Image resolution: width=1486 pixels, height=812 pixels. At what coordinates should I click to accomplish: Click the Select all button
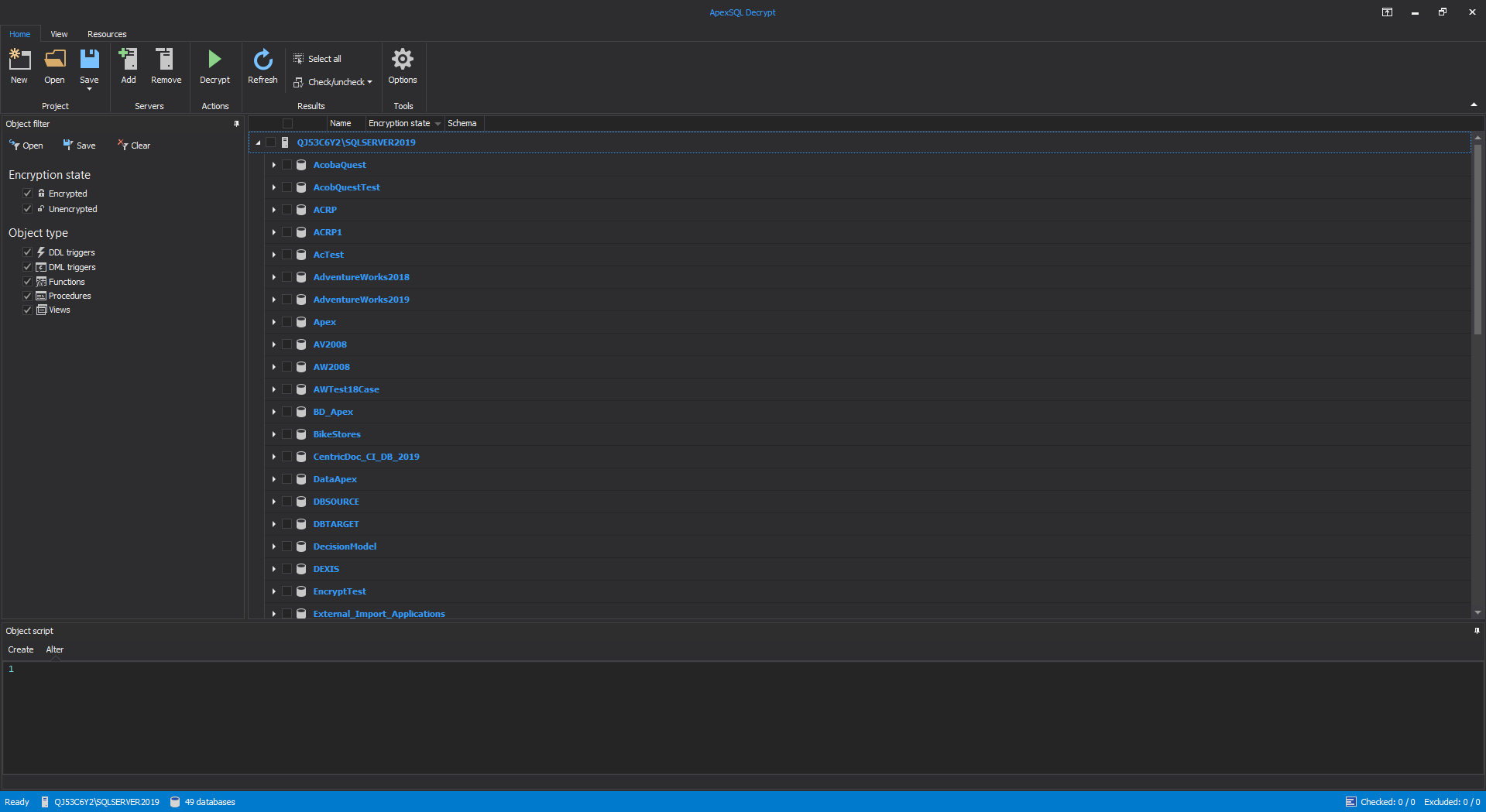[317, 59]
